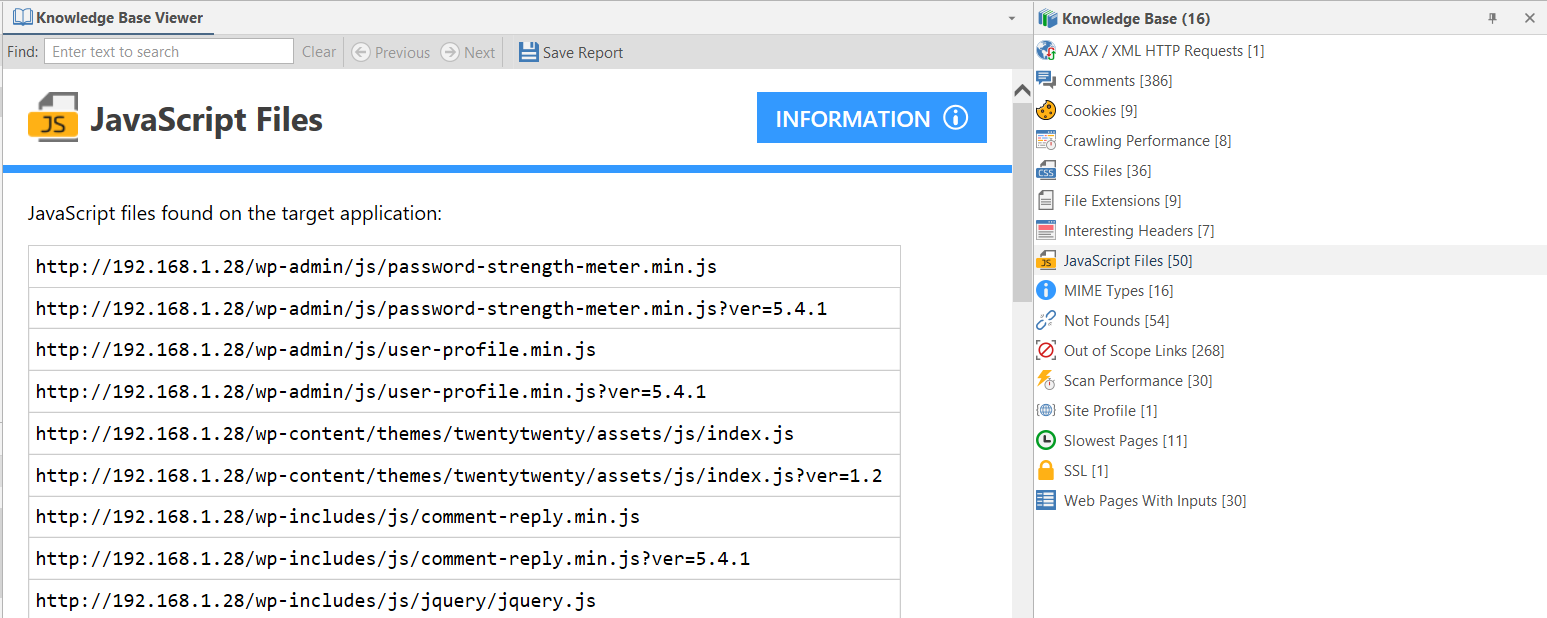Viewport: 1547px width, 618px height.
Task: Click the MIME Types info icon
Action: pos(1045,290)
